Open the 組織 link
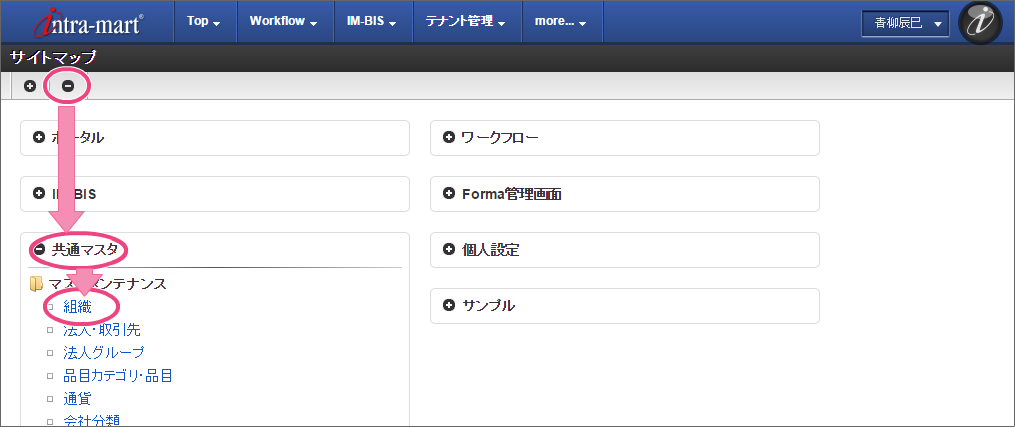Screen dimensions: 1015x427 coord(77,306)
